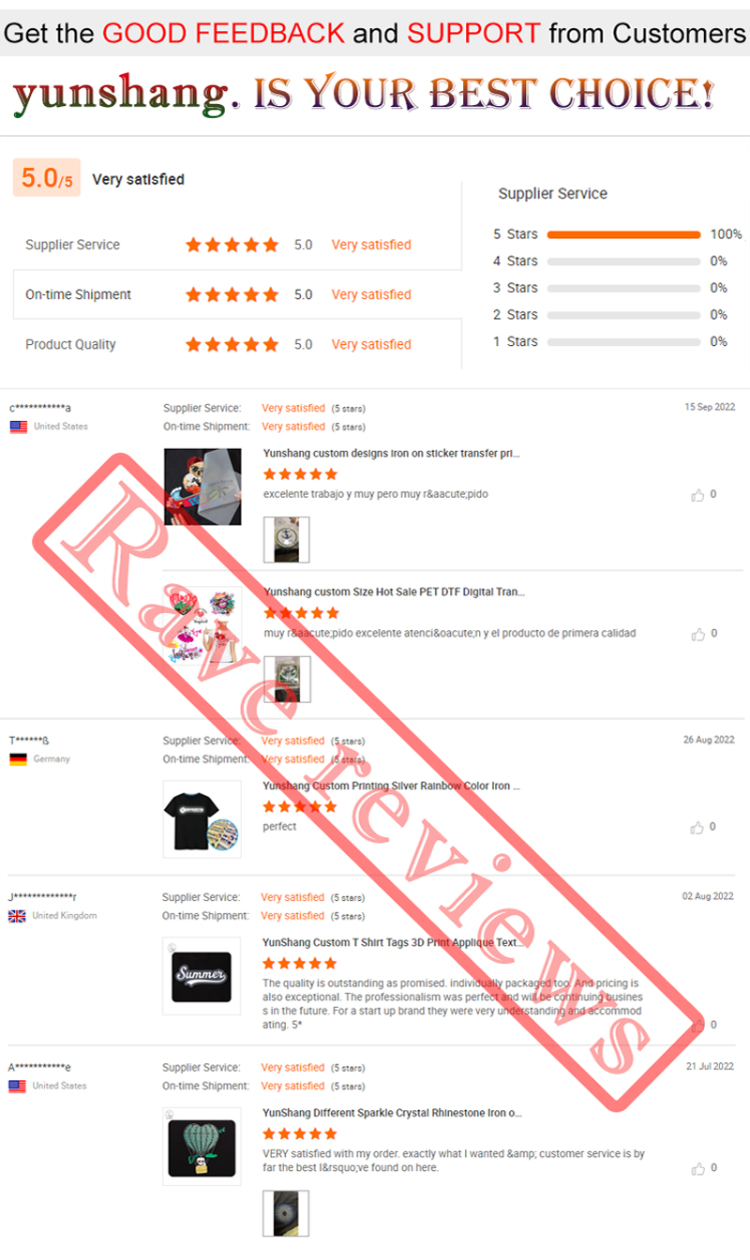Open YunShang Custom T Shirt Tags link
Viewport: 750px width, 1260px height.
[x=391, y=942]
